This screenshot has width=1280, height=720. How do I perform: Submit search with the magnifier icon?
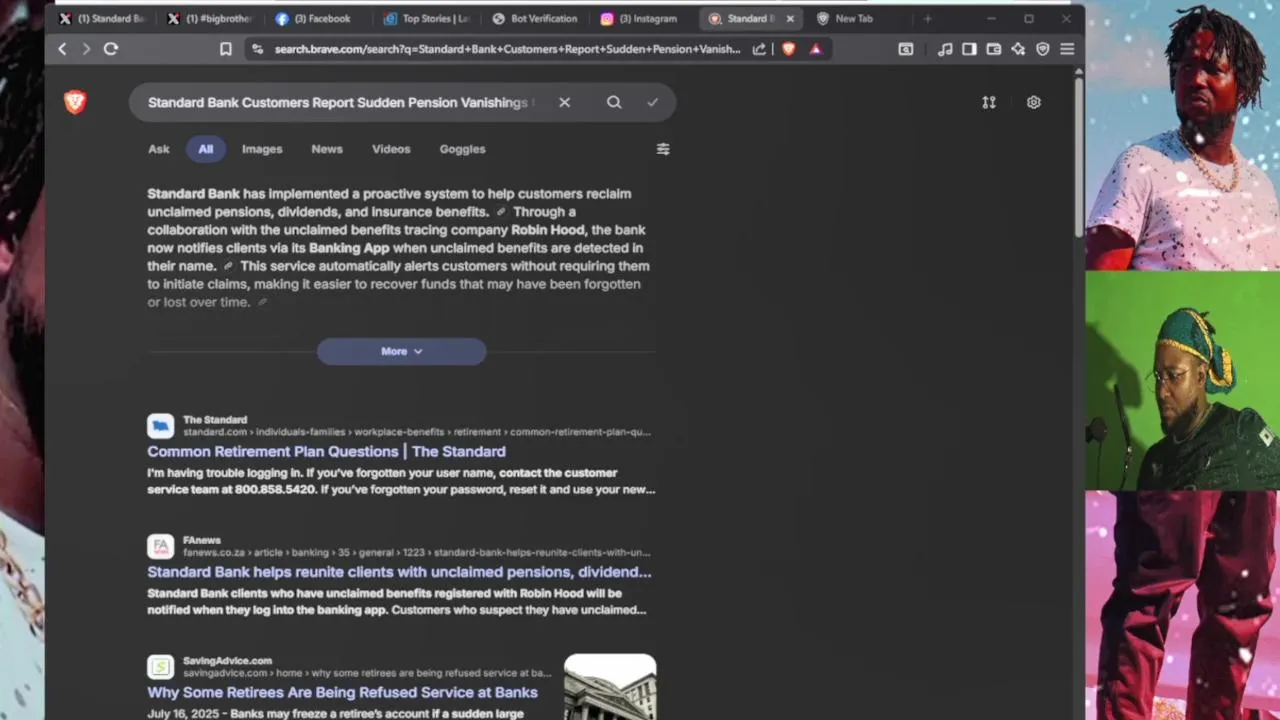614,102
